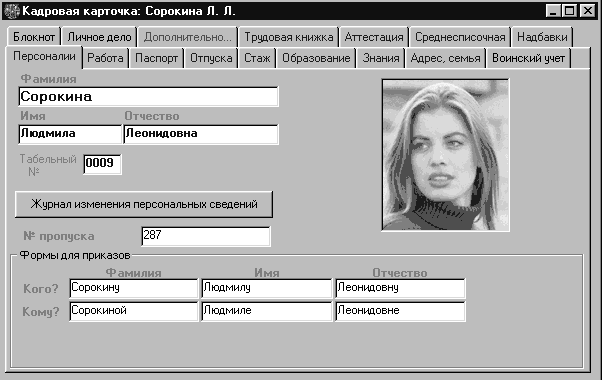
Task: Click the Кому? patronymic field Леонидовне
Action: pyautogui.click(x=400, y=311)
